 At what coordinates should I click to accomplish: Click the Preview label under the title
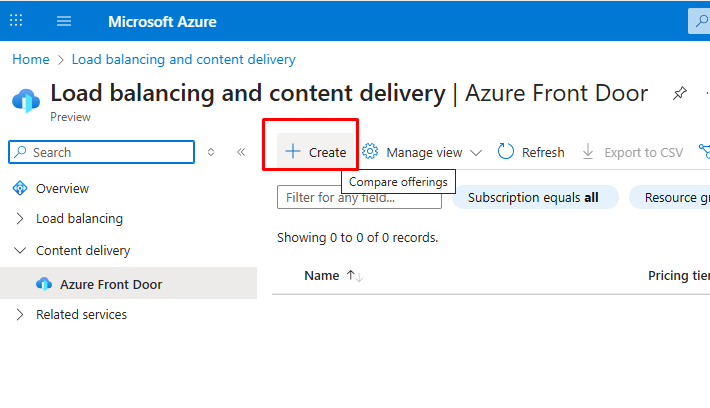[x=70, y=117]
